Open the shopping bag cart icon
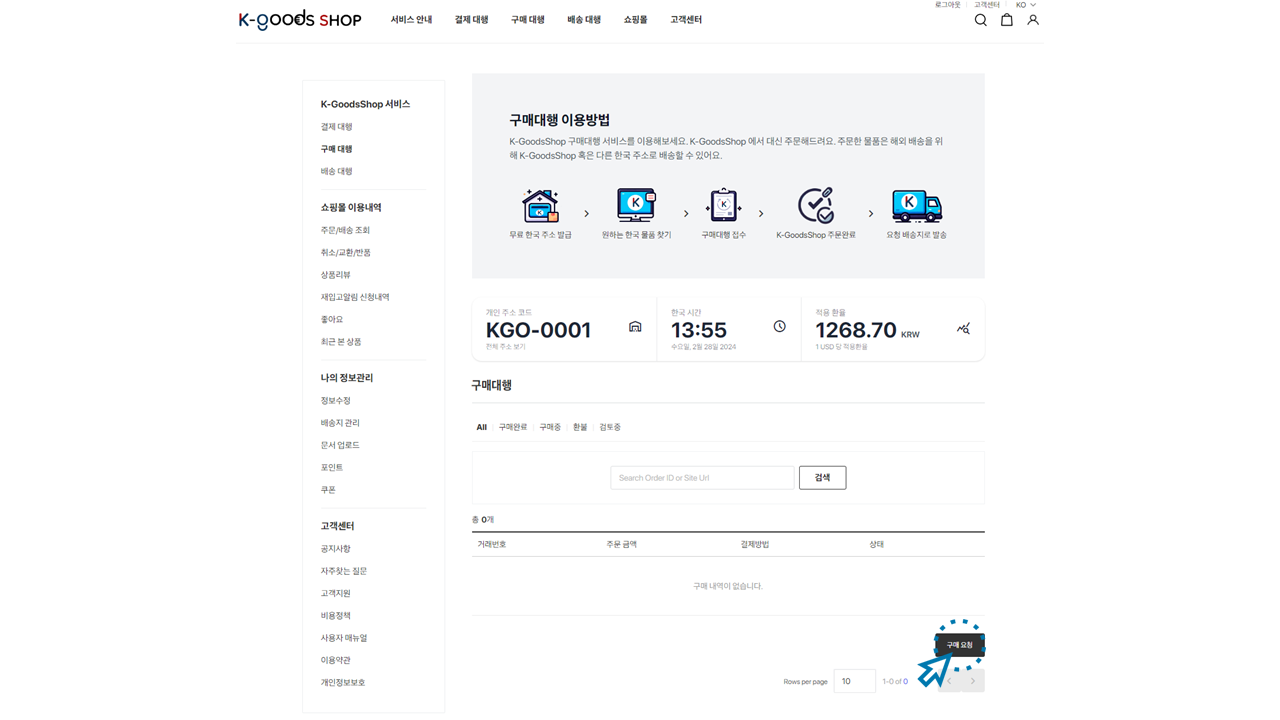 (1007, 20)
